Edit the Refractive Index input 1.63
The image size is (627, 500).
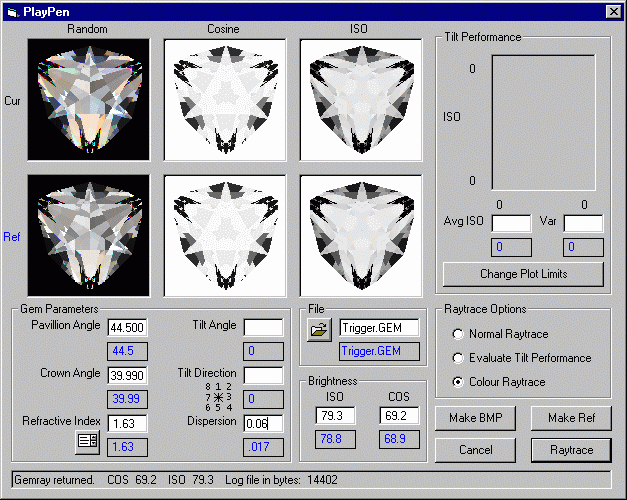[127, 423]
